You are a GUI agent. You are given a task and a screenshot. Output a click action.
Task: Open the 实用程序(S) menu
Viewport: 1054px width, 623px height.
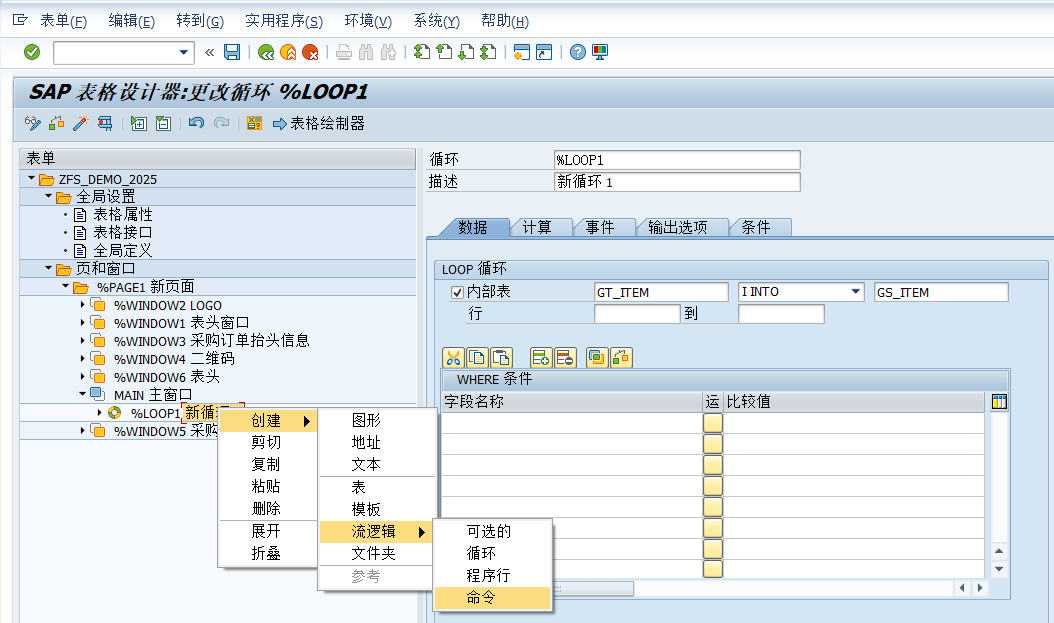click(x=284, y=21)
